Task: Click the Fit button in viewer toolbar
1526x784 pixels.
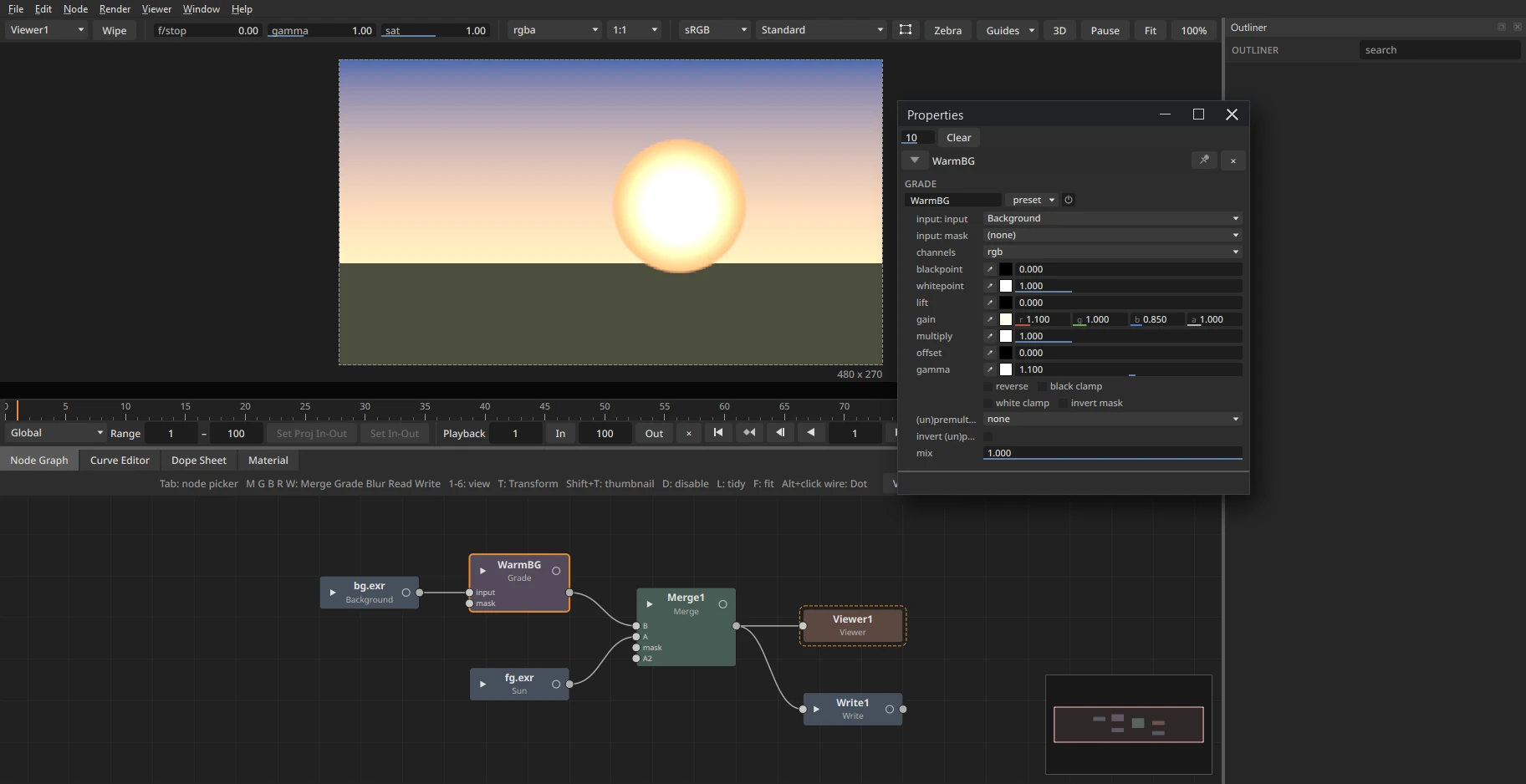Action: (1151, 30)
